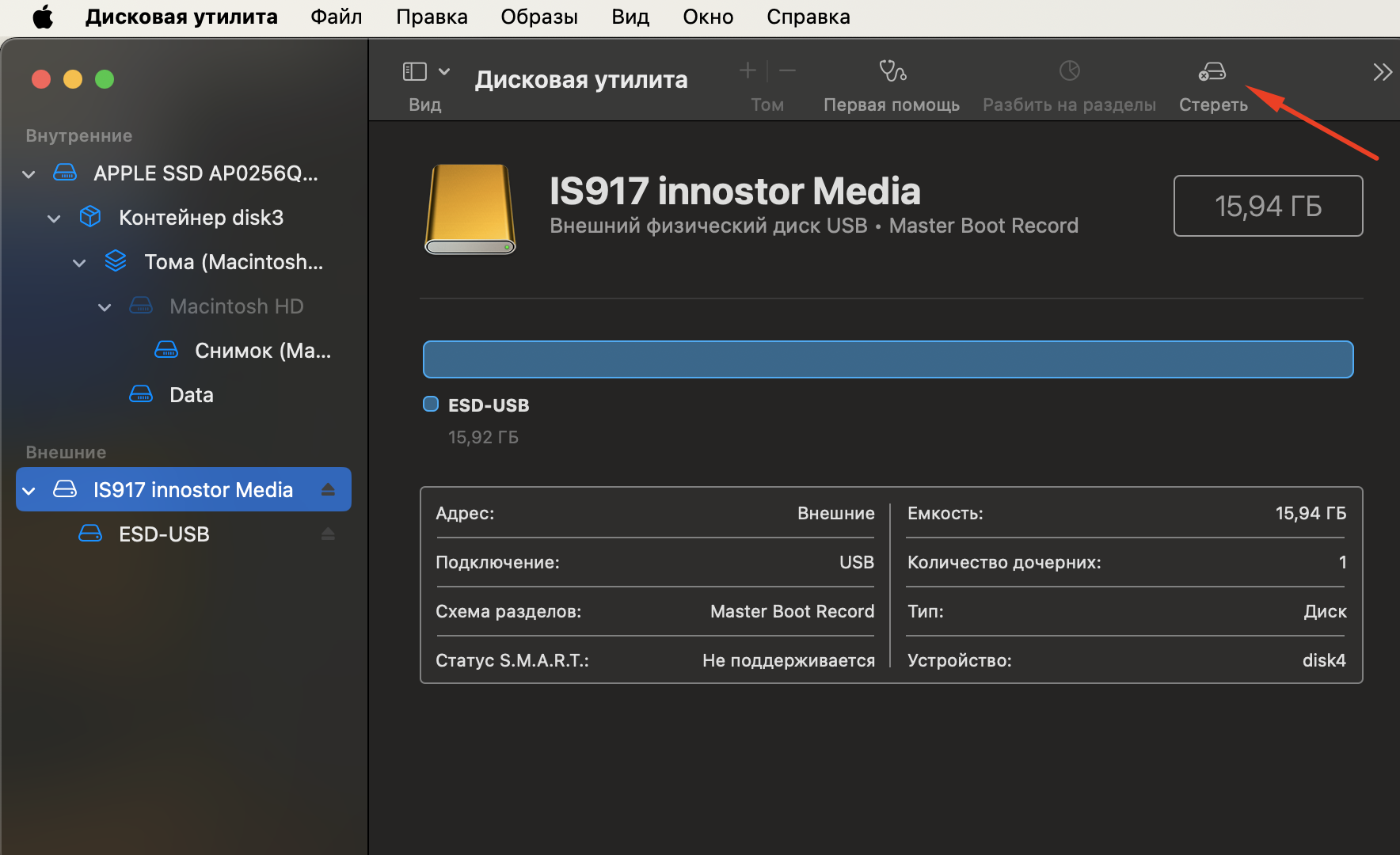Click the Стереть erase disk icon
1400x855 pixels.
coord(1212,71)
